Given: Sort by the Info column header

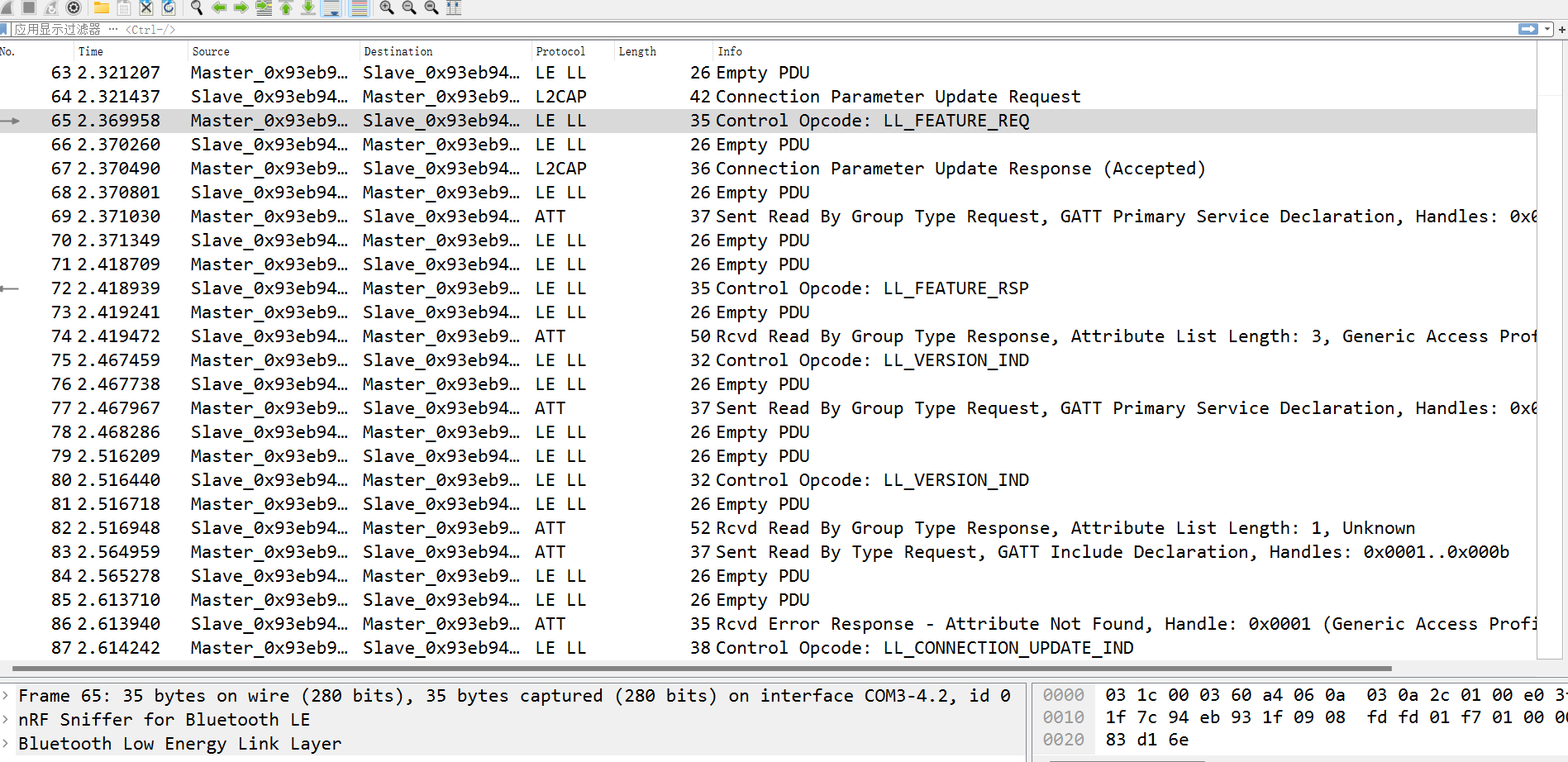Looking at the screenshot, I should [x=1125, y=51].
